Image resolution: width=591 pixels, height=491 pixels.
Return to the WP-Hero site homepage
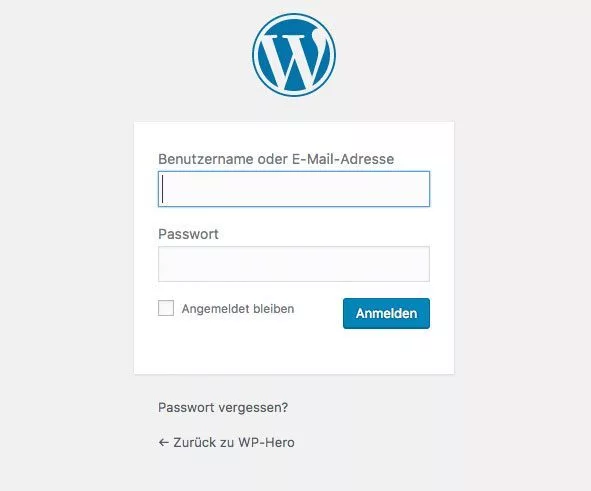[227, 442]
